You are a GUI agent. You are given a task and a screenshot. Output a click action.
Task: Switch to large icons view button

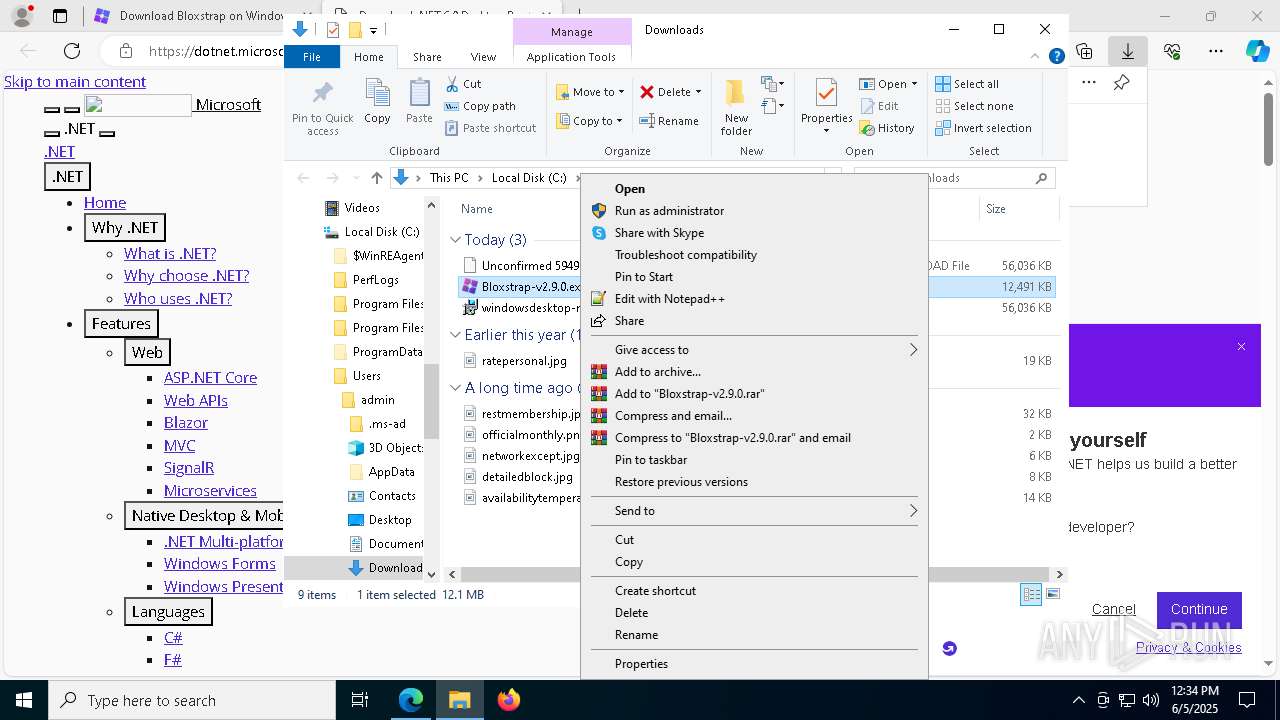click(1052, 595)
